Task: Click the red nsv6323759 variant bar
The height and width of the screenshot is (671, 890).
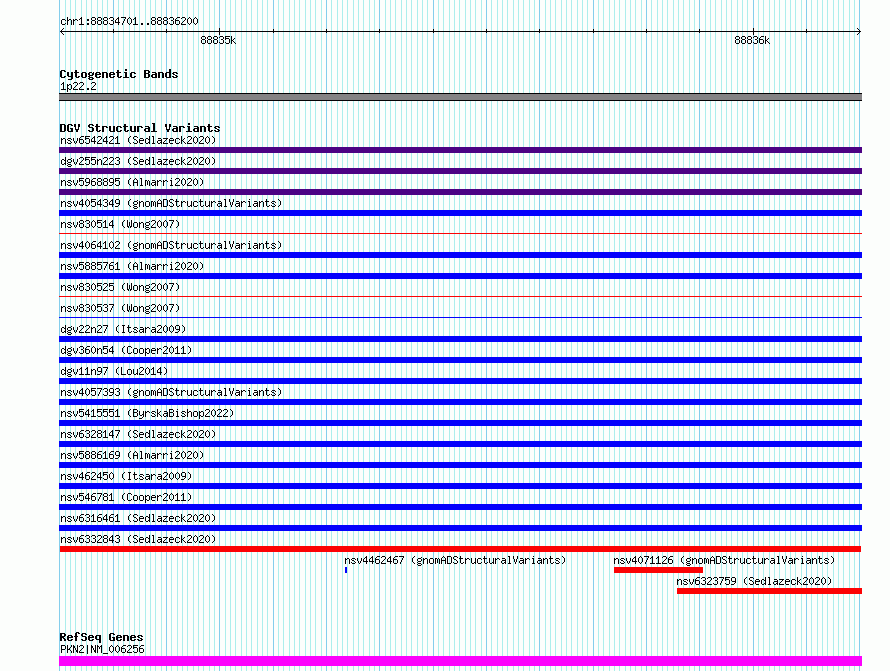Action: [769, 591]
